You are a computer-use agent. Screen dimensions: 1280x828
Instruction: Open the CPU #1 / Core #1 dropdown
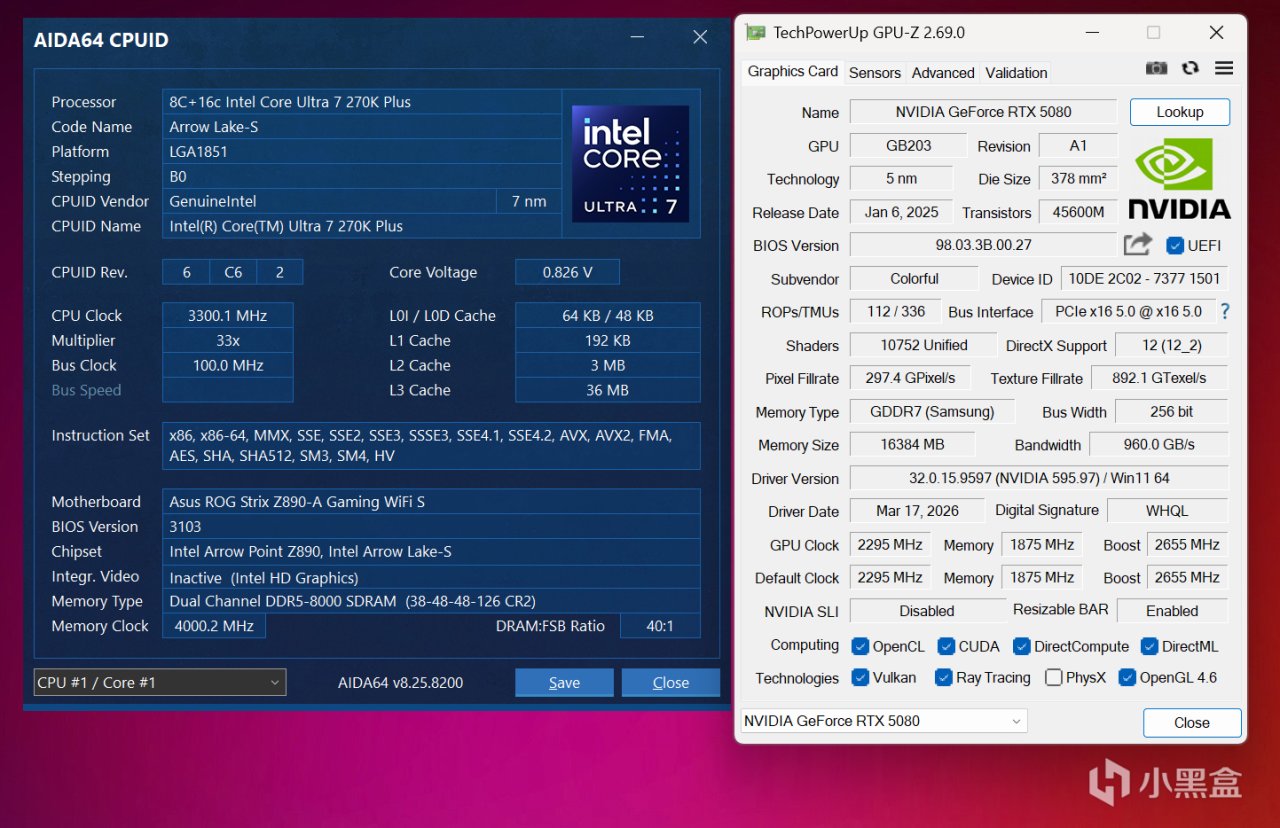click(x=160, y=682)
